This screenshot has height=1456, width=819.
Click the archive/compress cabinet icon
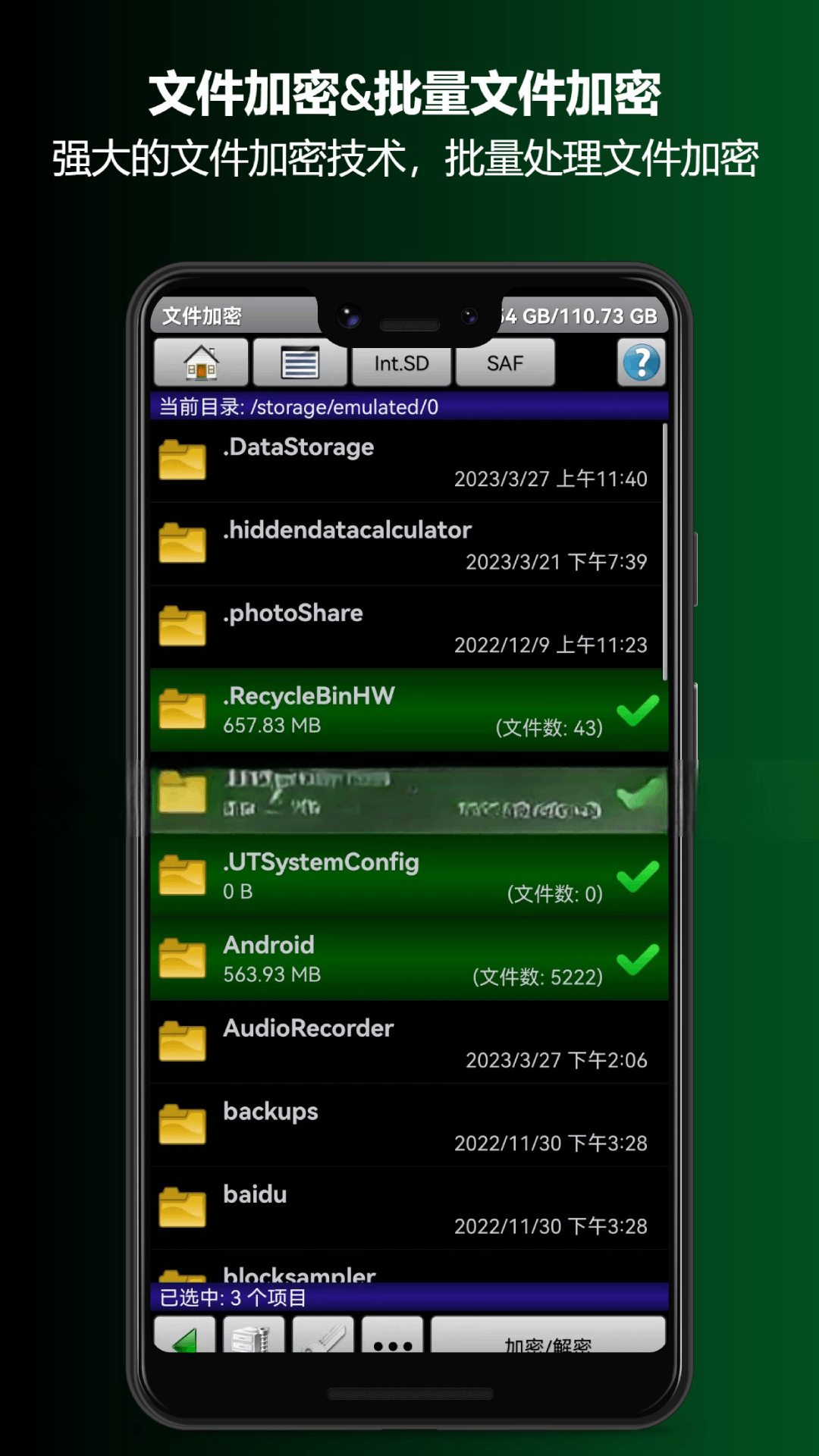pyautogui.click(x=253, y=1336)
